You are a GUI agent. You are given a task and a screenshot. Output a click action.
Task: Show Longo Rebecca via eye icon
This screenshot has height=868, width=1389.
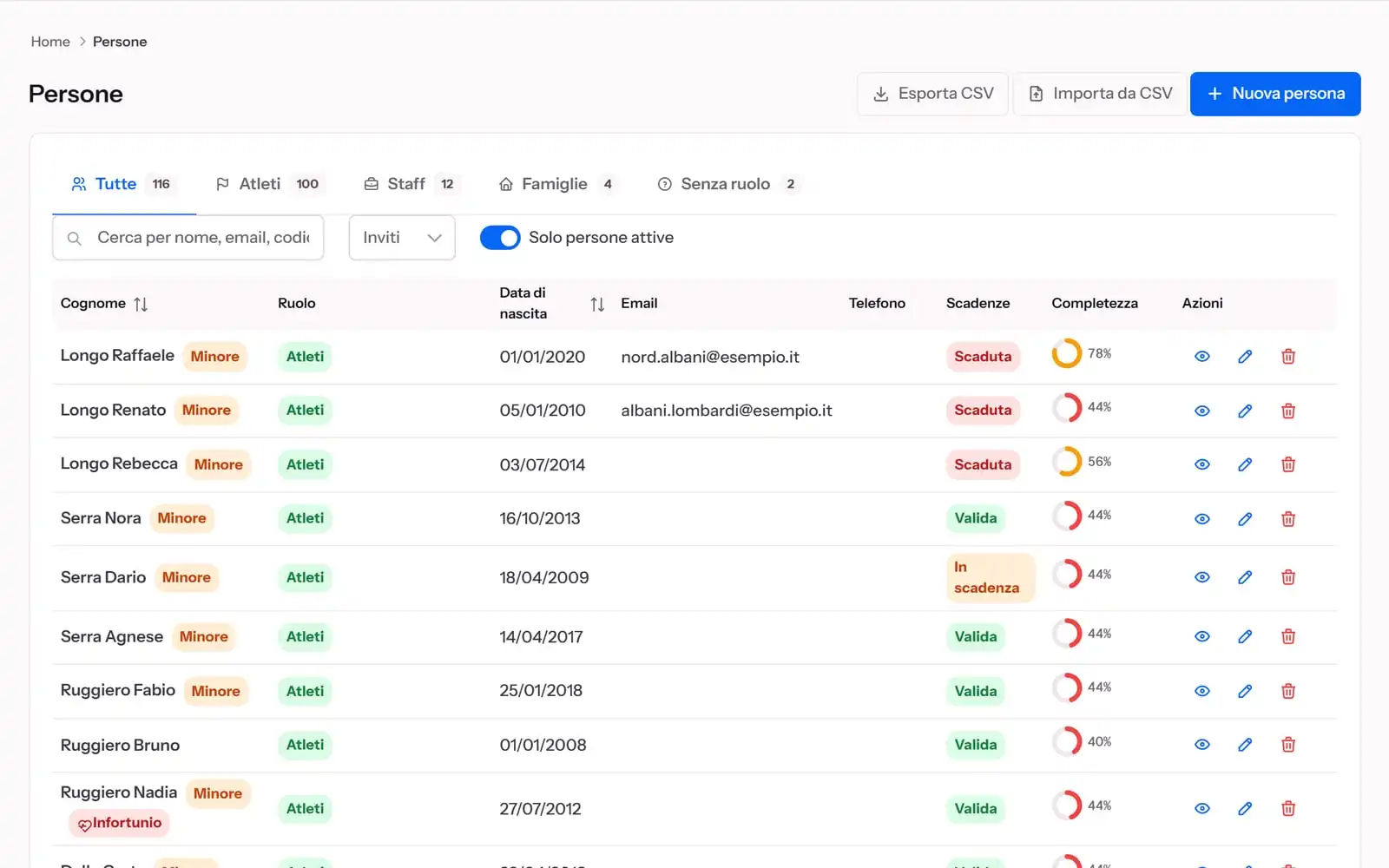pos(1201,464)
